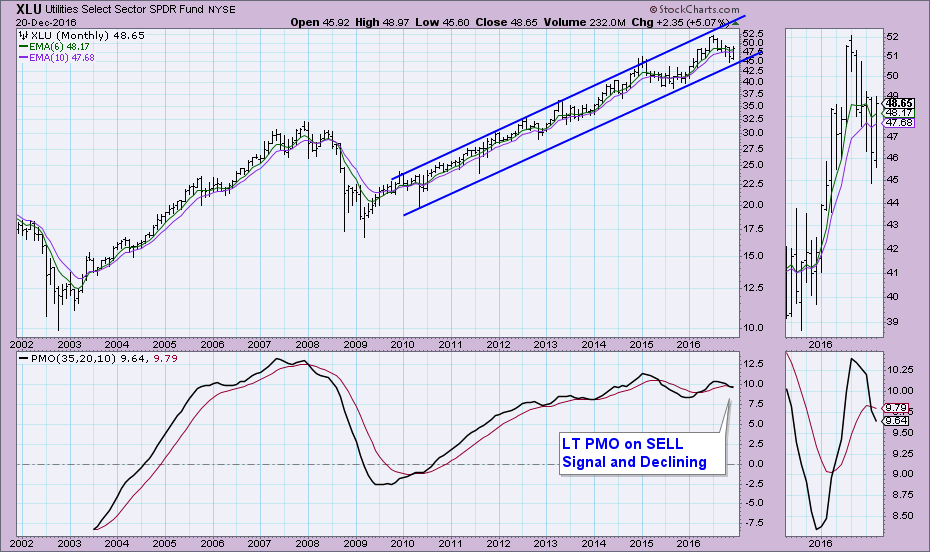The image size is (930, 552).
Task: Click the purple 47.68 tag in the zoom panel
Action: point(900,123)
